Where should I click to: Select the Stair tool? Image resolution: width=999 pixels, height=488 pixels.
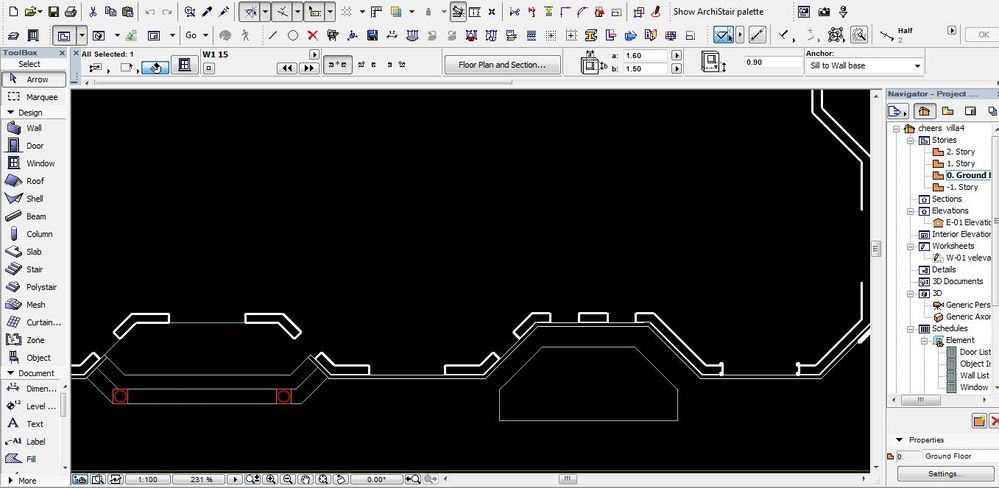pos(33,269)
